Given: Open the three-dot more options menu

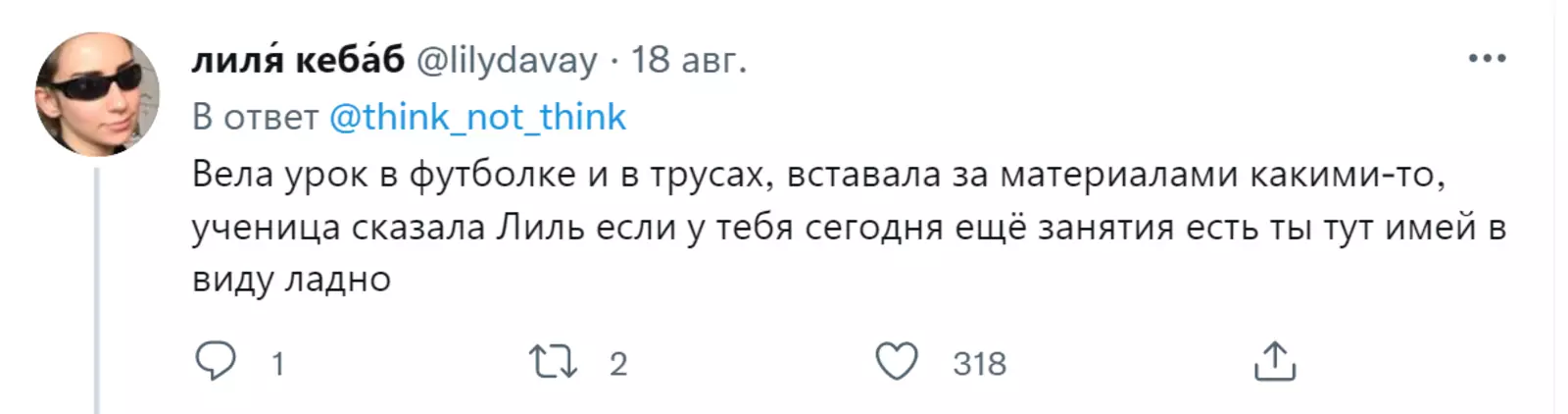Looking at the screenshot, I should click(1486, 60).
